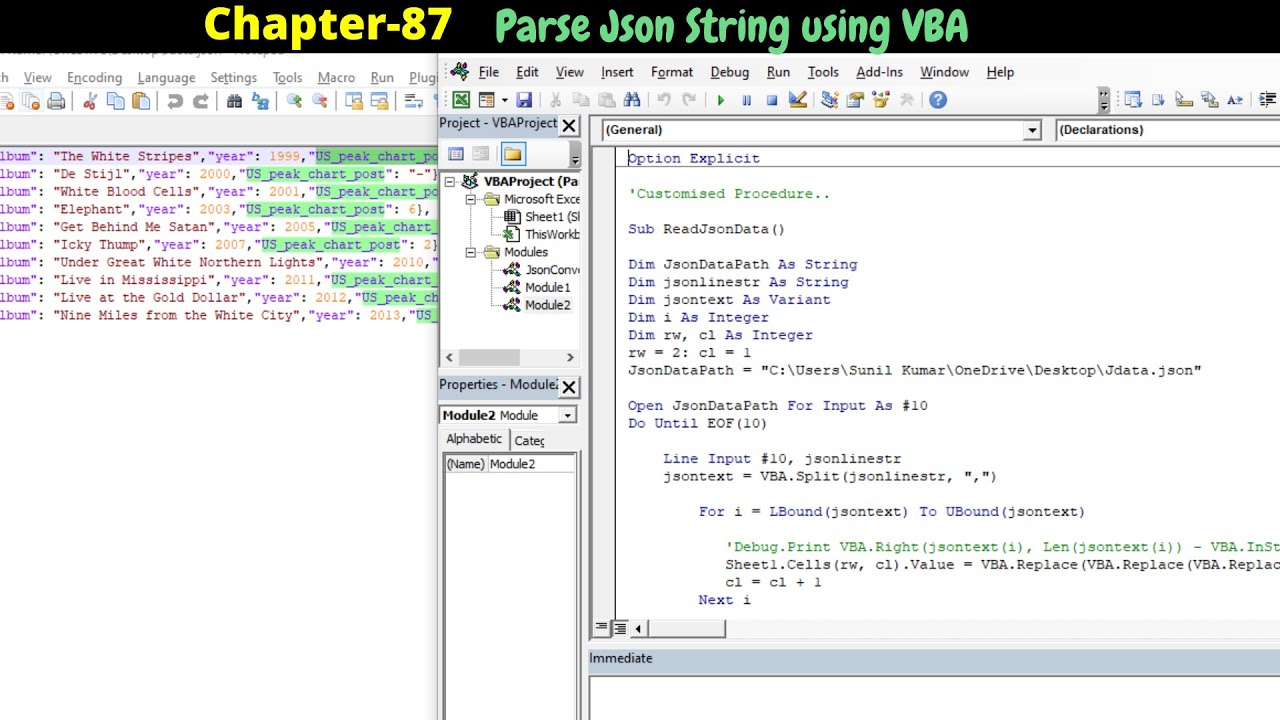The width and height of the screenshot is (1280, 720).
Task: Toggle synchronize horizontal scrolling in Notepad++
Action: 380,101
